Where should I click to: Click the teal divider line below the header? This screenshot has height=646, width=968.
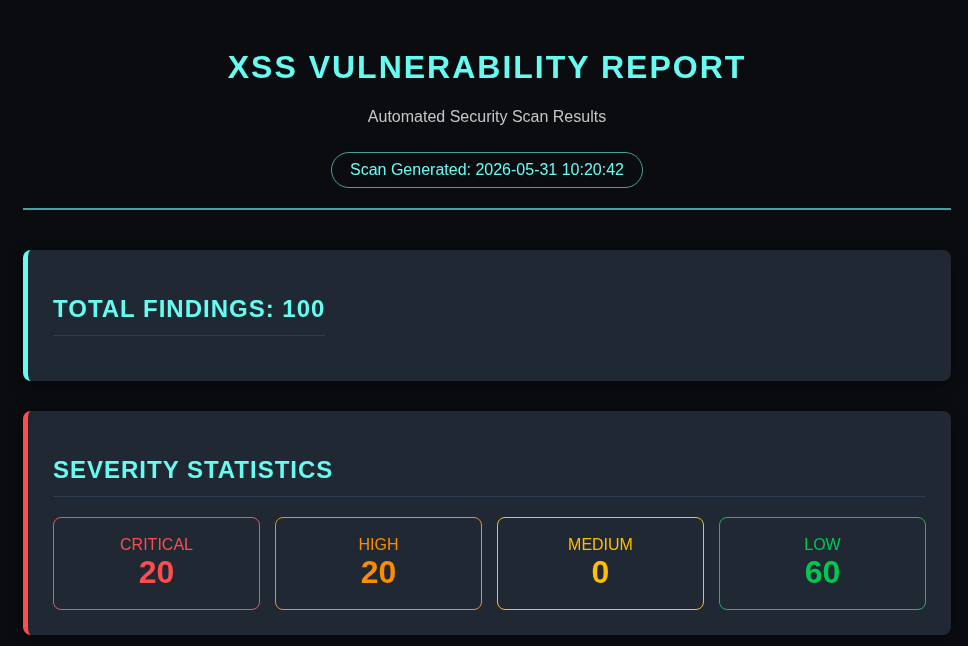click(x=486, y=209)
